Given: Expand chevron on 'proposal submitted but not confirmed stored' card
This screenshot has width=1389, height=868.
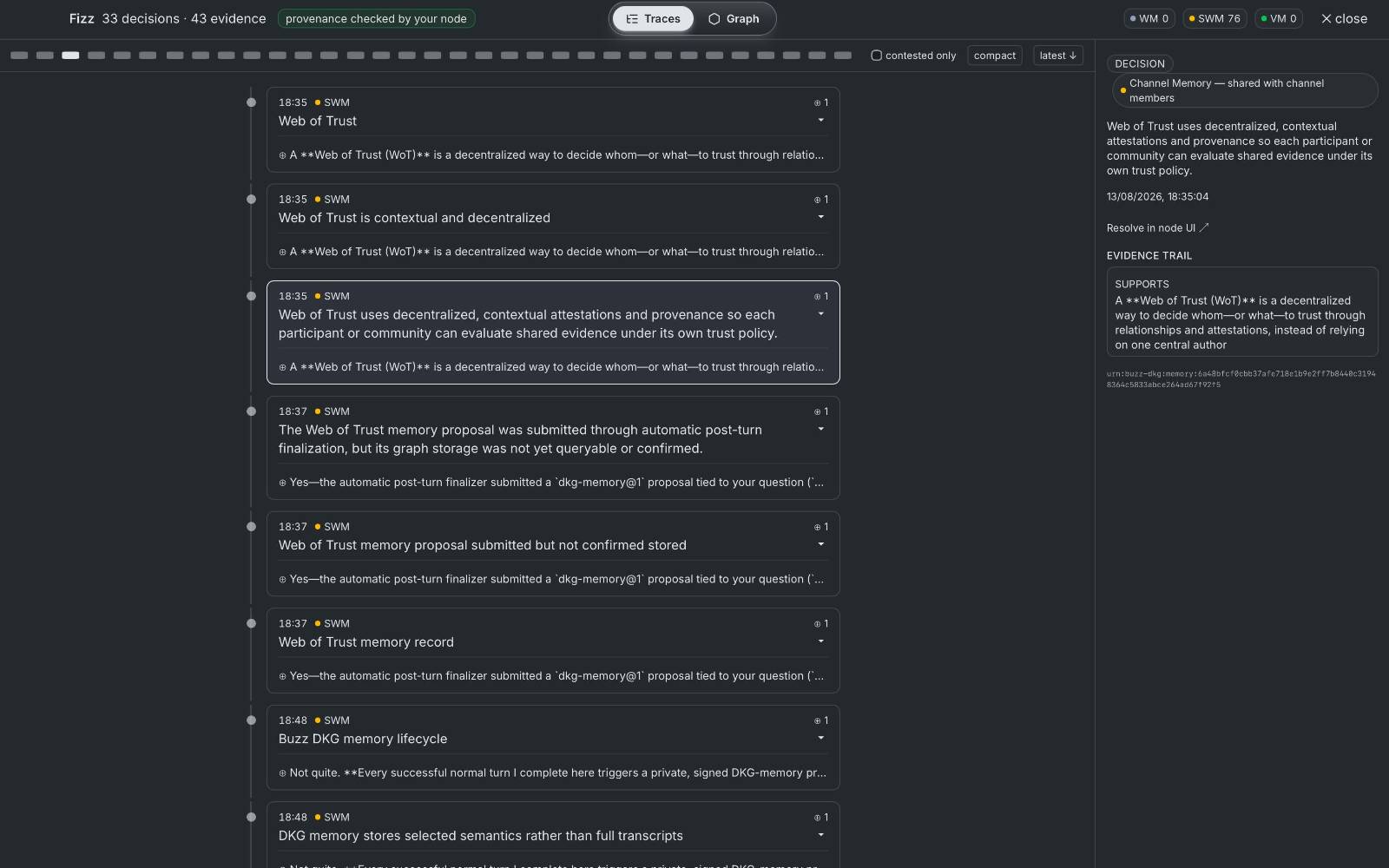Looking at the screenshot, I should point(821,545).
